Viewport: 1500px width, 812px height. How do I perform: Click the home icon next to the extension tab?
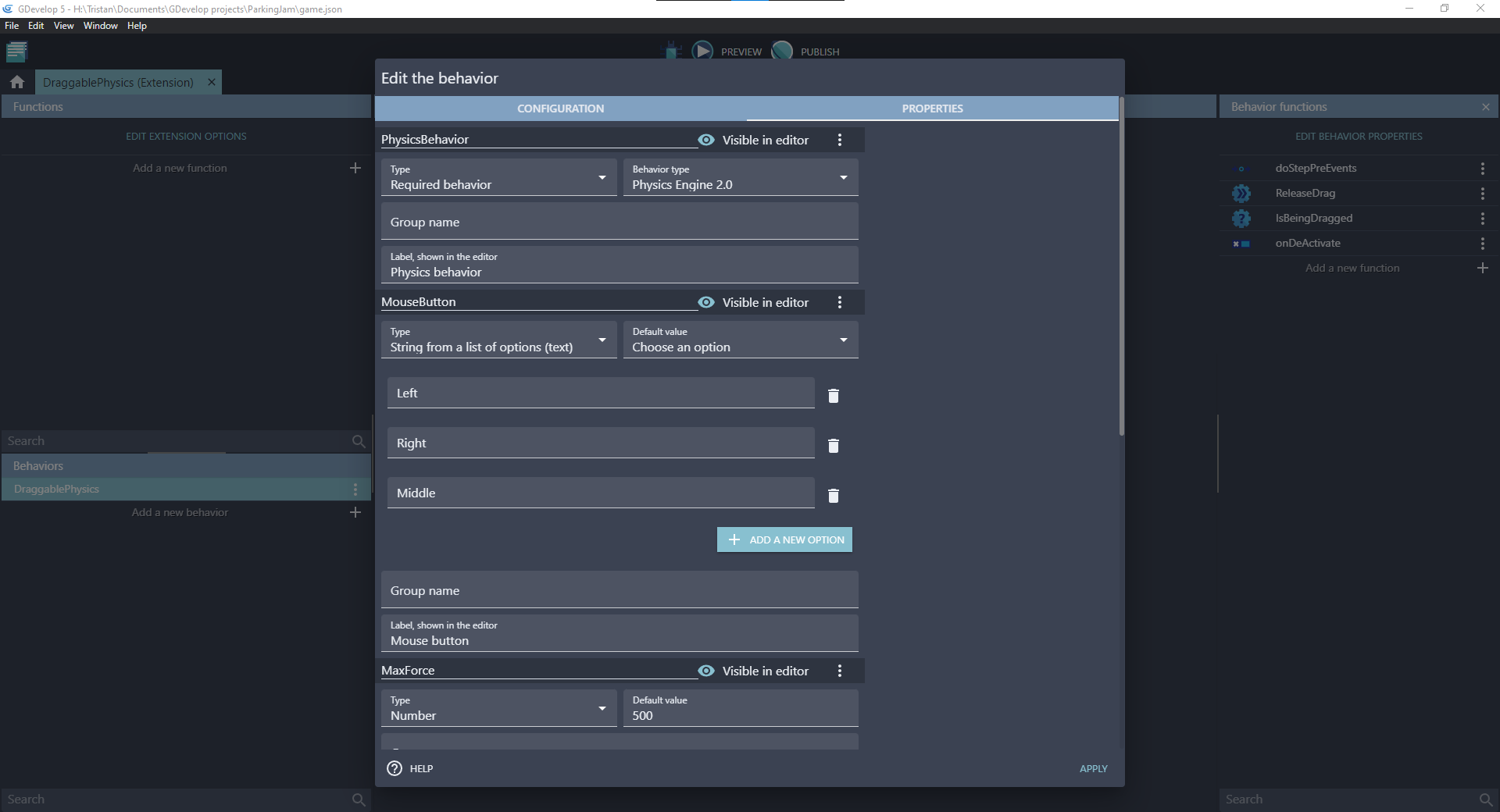16,82
